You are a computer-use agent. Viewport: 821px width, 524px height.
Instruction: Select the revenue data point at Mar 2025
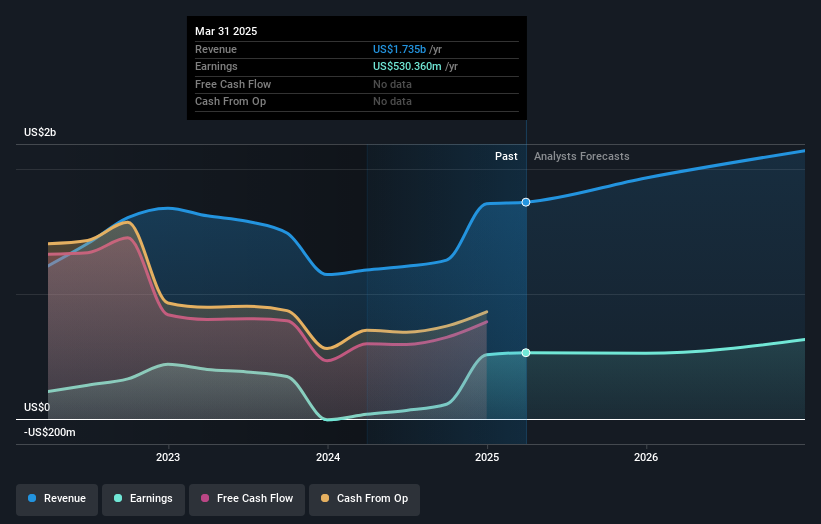tap(526, 202)
